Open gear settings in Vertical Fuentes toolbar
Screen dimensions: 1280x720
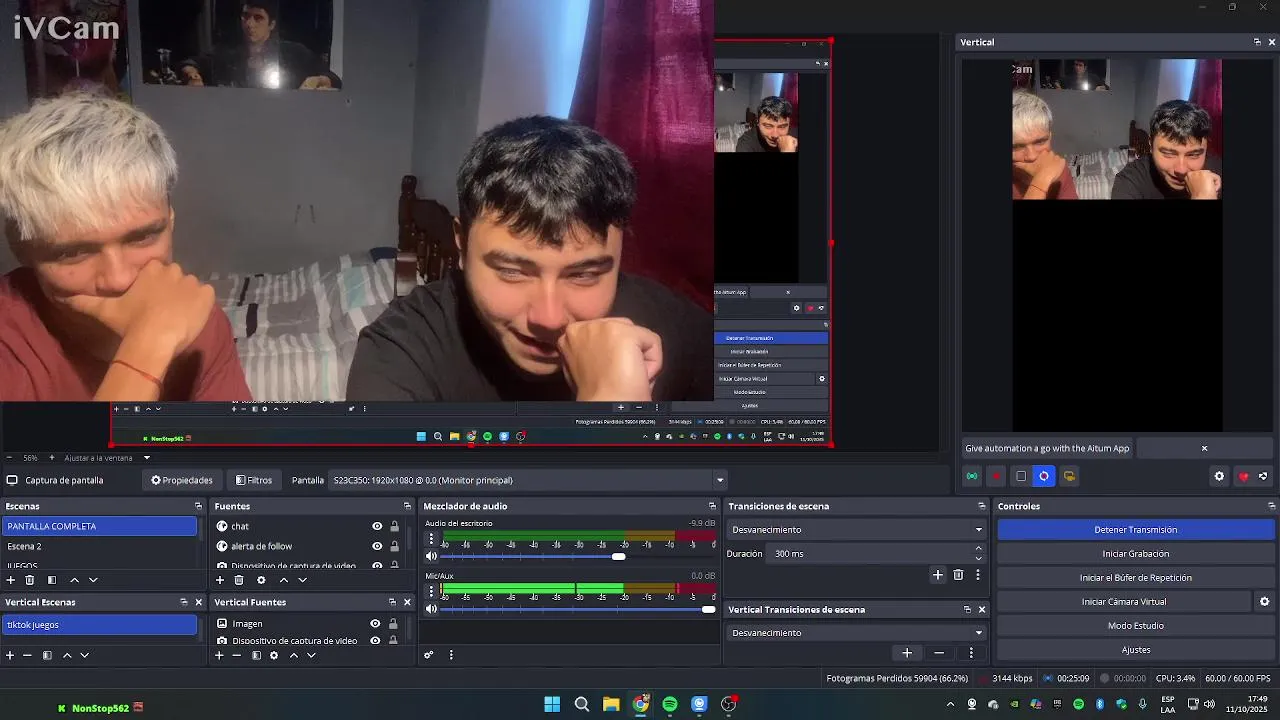click(274, 655)
